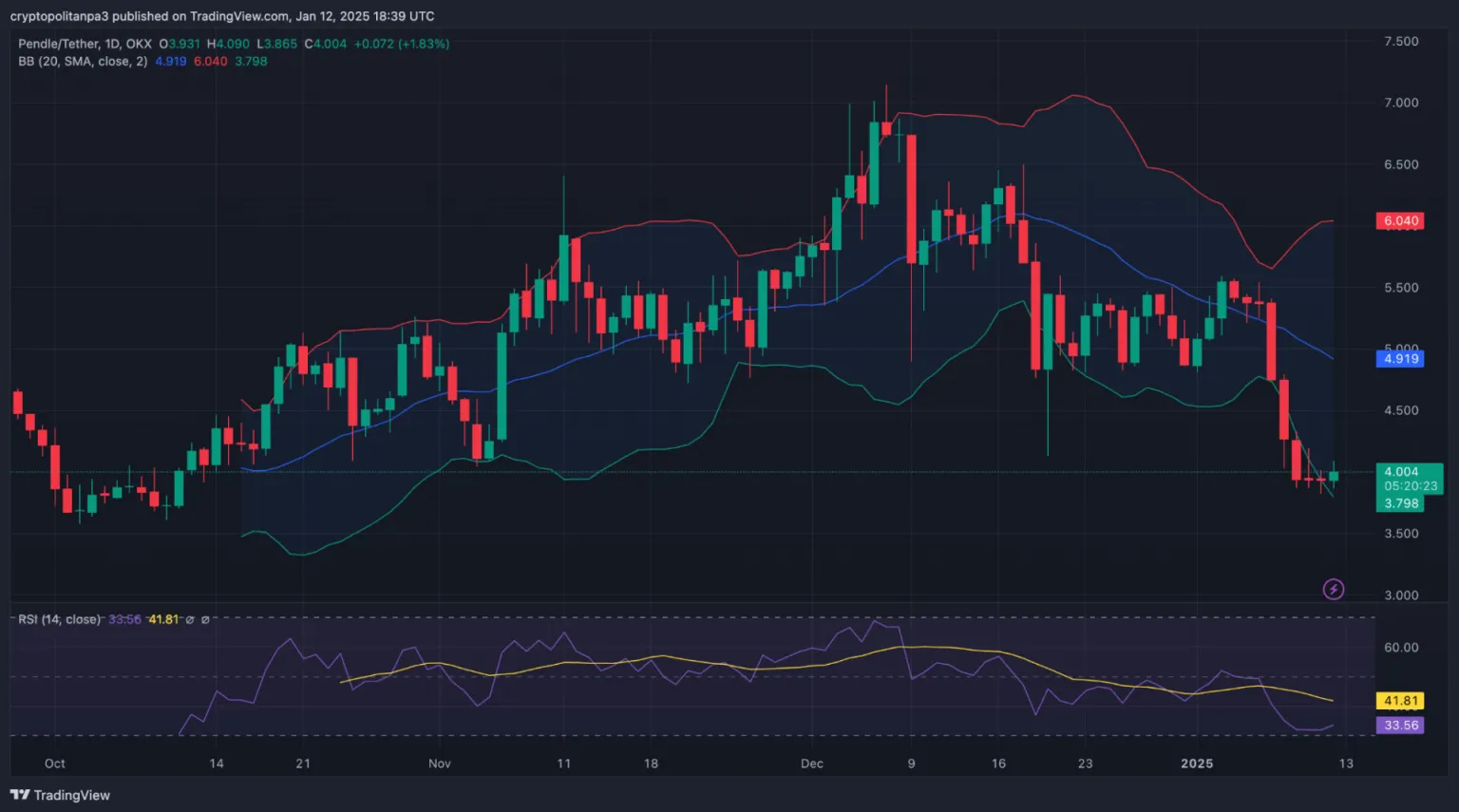Click the 7.500 level on the price axis
This screenshot has height=812, width=1459.
[x=1401, y=42]
